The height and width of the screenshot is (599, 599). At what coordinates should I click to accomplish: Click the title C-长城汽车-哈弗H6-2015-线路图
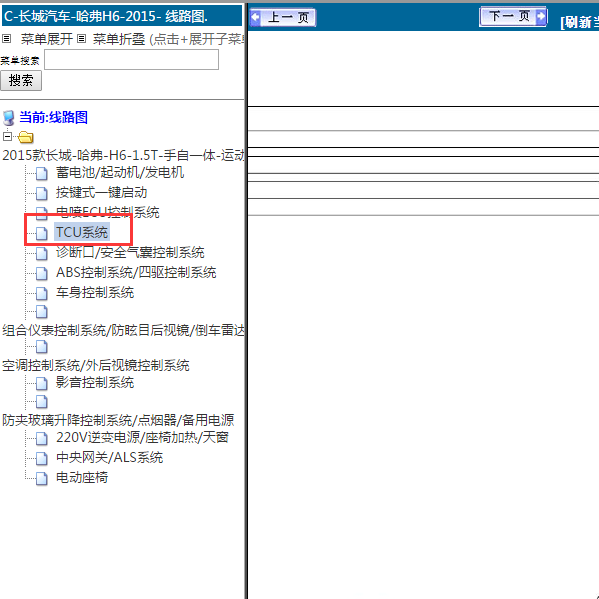click(x=106, y=17)
